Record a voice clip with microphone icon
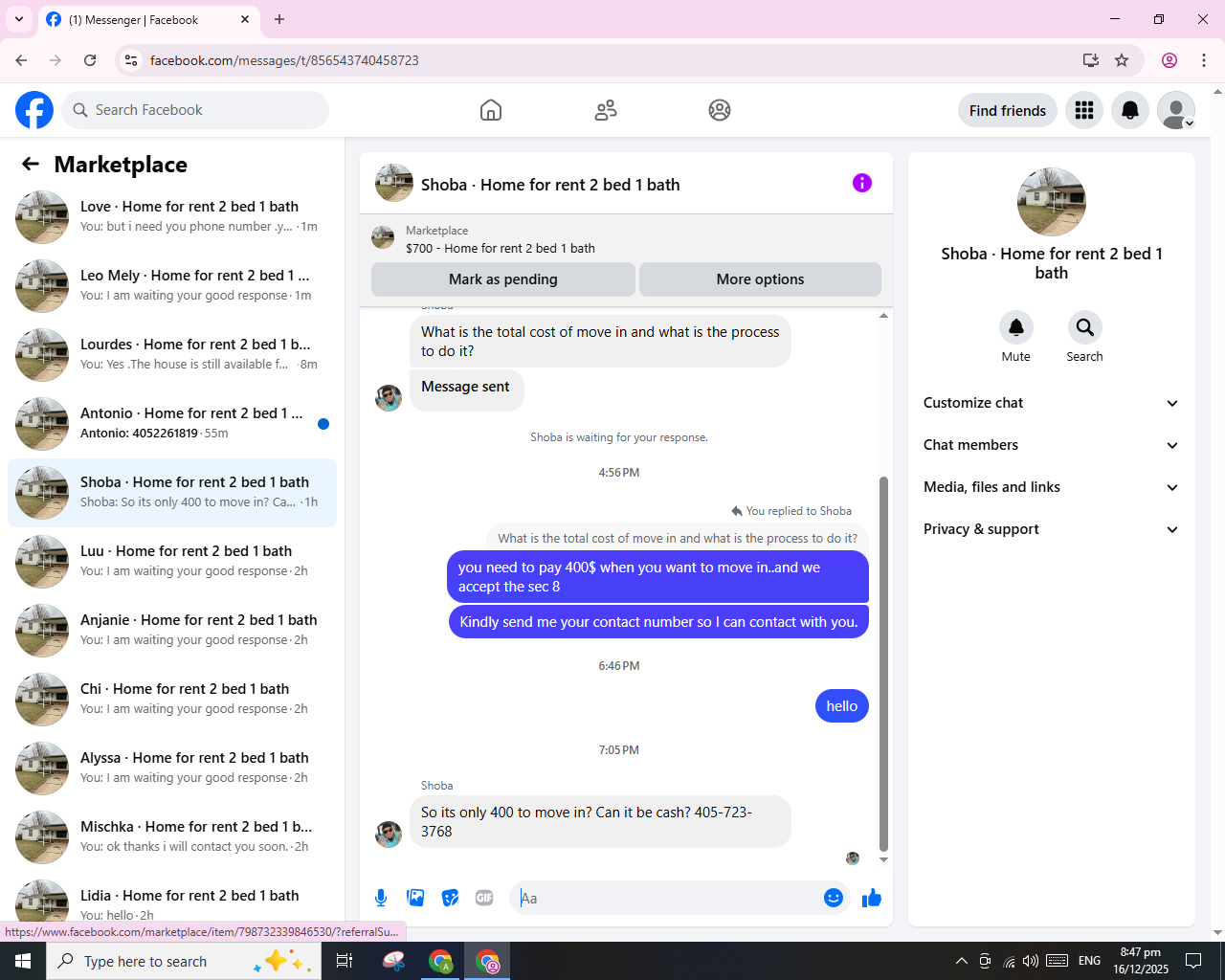 tap(381, 898)
